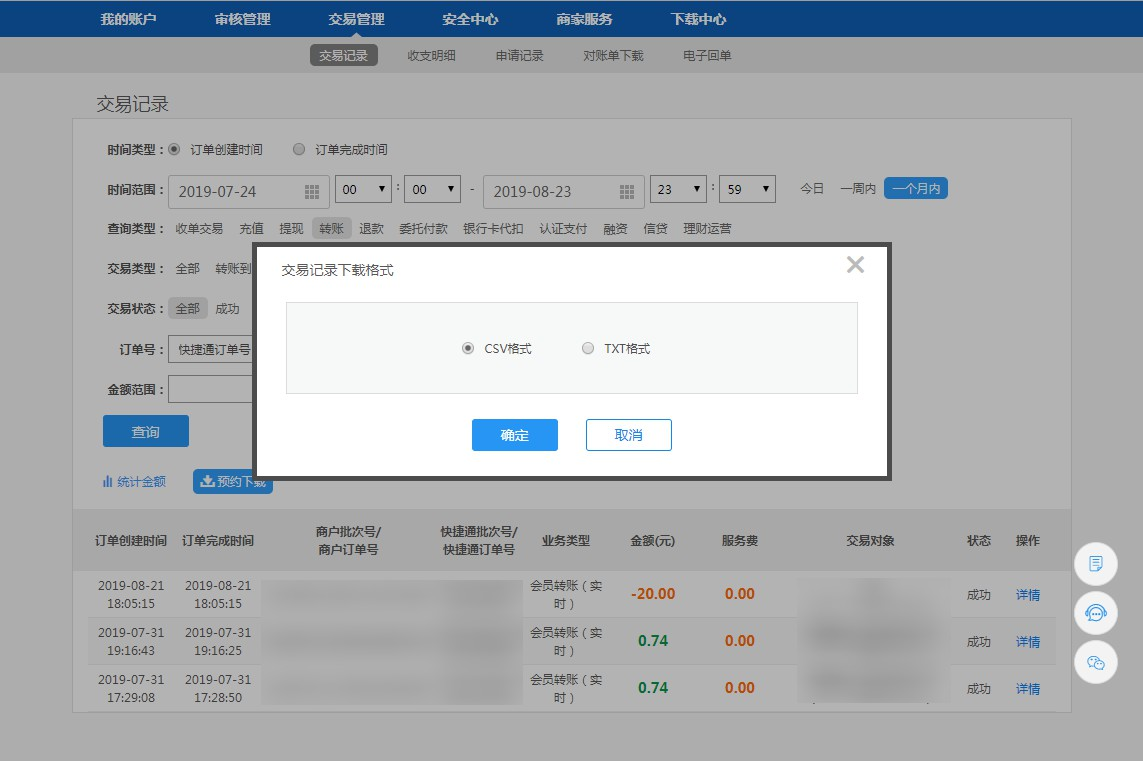Image resolution: width=1143 pixels, height=761 pixels.
Task: Open customer service chat floating icon
Action: coord(1095,613)
